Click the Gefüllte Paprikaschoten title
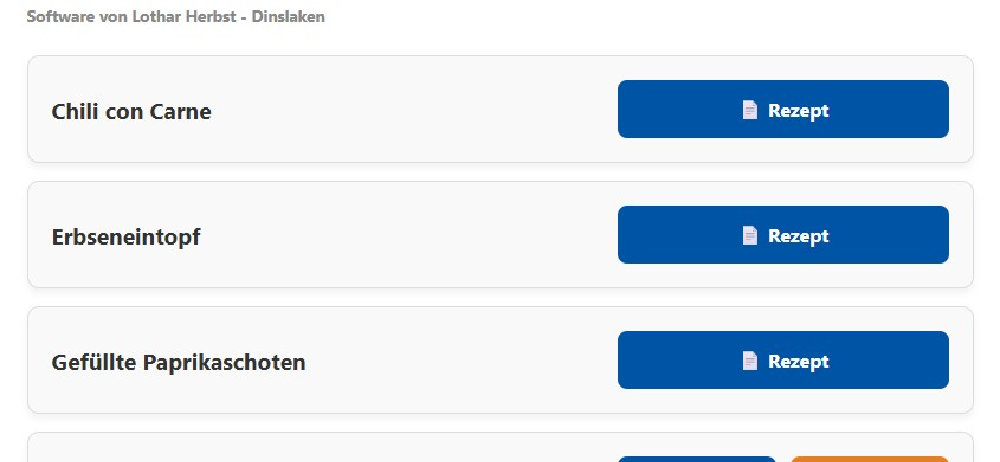The image size is (1000, 462). [x=178, y=362]
